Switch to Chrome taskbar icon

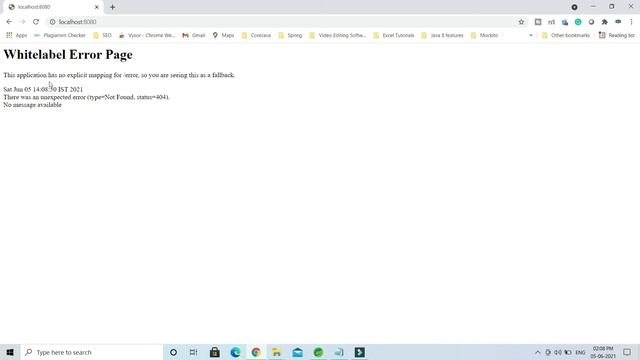coord(256,352)
